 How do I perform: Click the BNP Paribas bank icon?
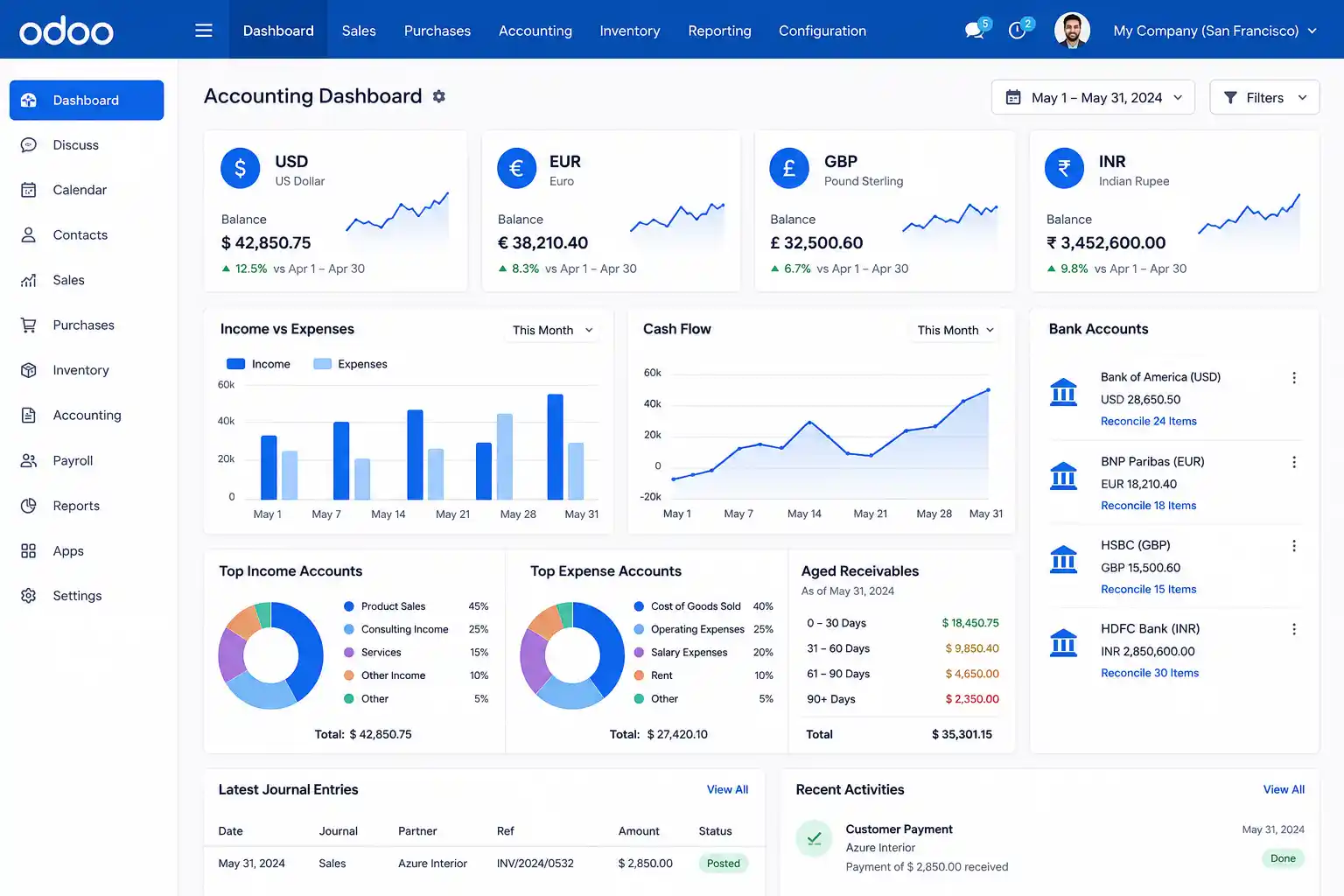tap(1063, 476)
